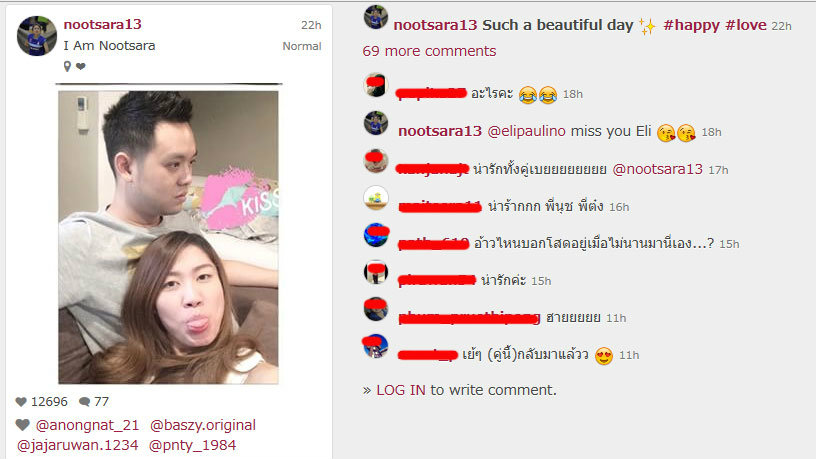Click the LOG IN link to comment

pos(401,390)
